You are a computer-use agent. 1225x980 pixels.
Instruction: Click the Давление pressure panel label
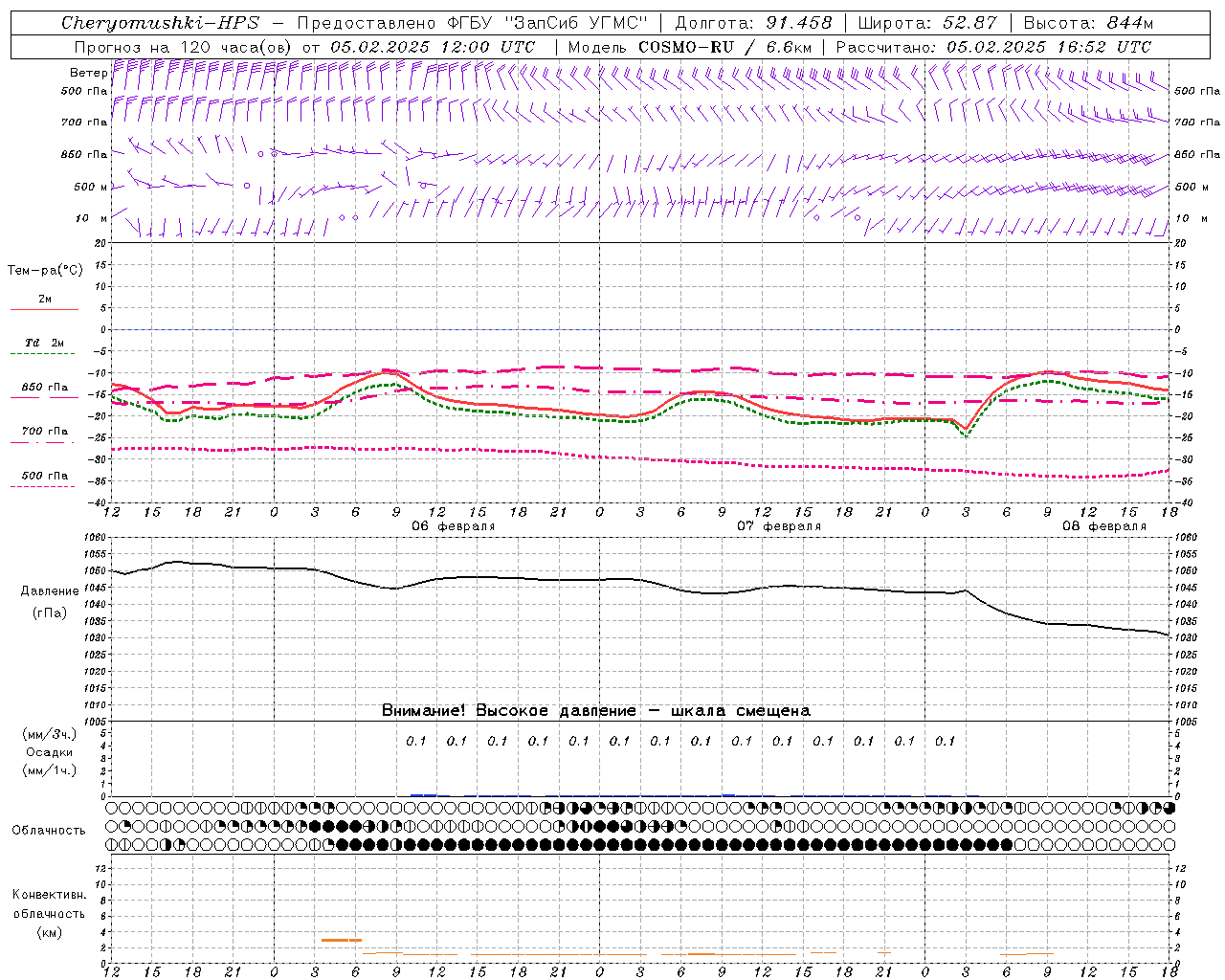50,591
